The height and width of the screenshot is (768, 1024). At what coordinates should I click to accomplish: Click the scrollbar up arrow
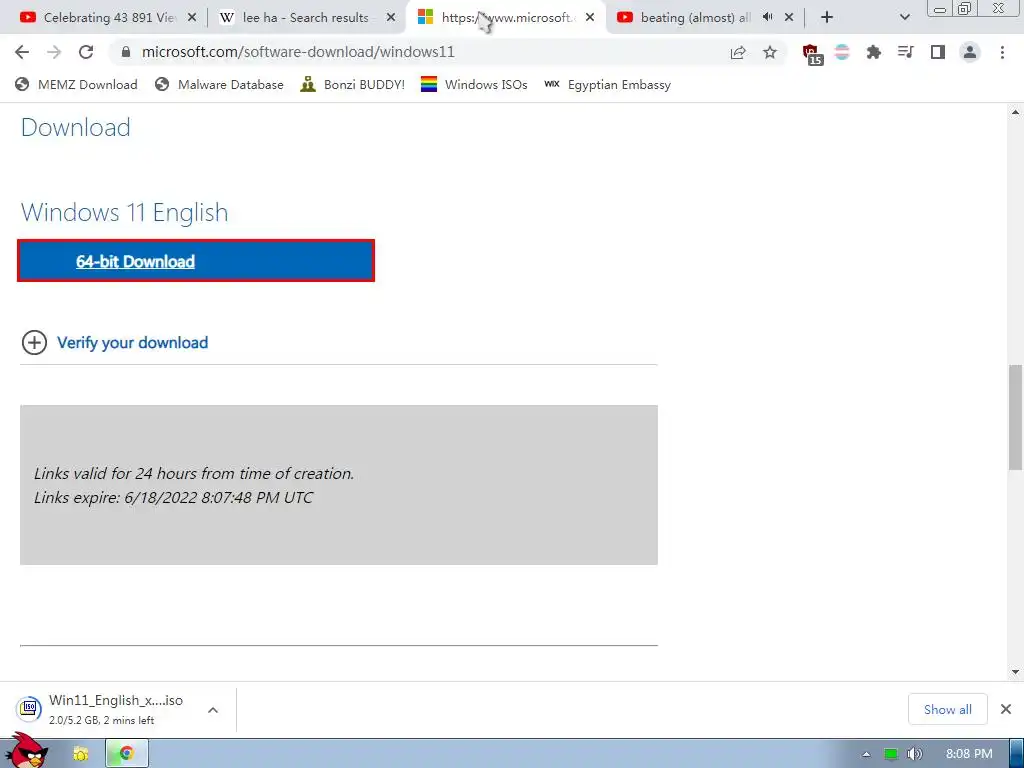1016,112
